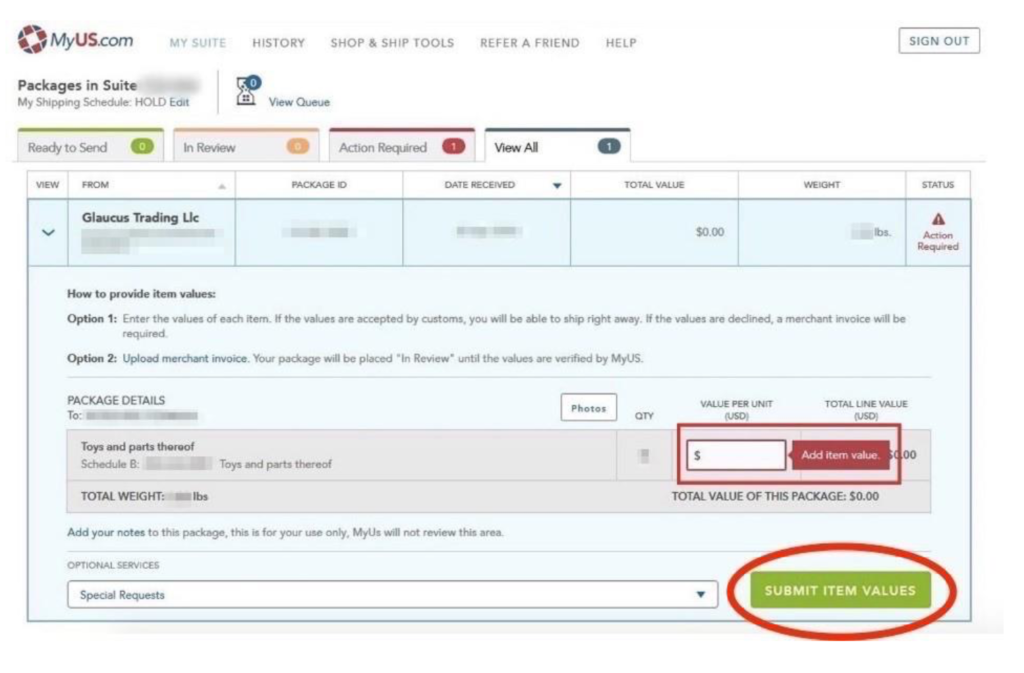Open the View Queue hourglass icon

click(x=248, y=91)
